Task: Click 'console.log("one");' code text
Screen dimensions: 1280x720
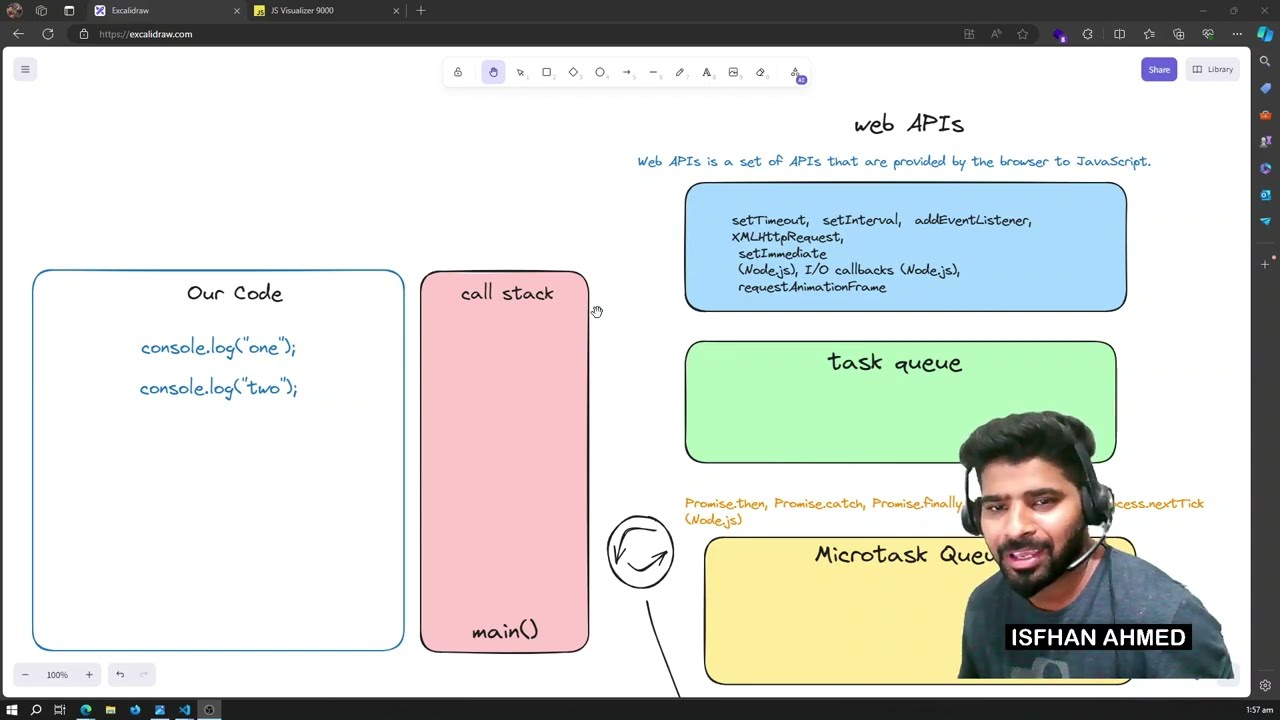Action: (x=218, y=348)
